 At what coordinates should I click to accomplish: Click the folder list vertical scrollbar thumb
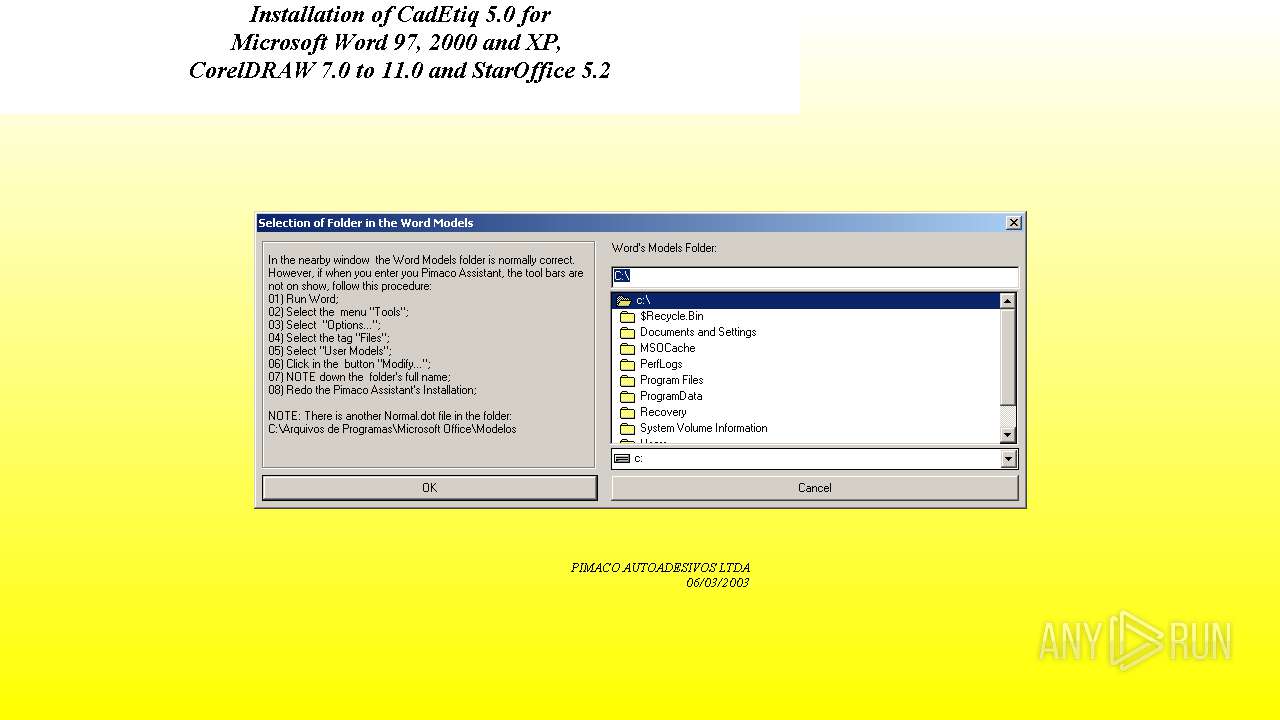point(1007,357)
